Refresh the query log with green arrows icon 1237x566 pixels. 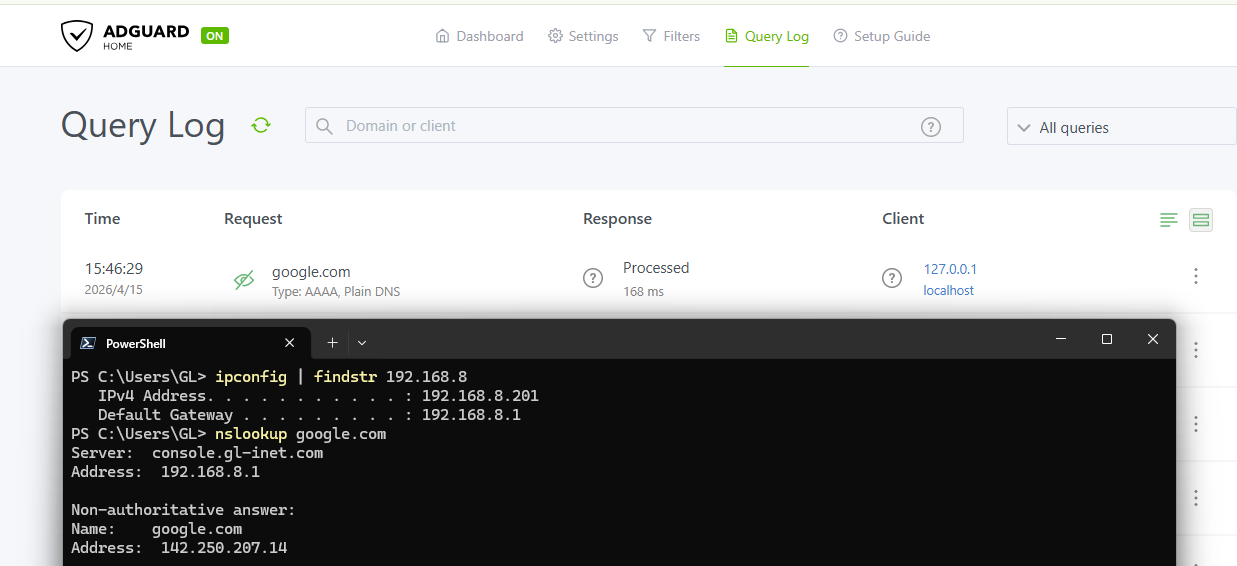pos(261,126)
